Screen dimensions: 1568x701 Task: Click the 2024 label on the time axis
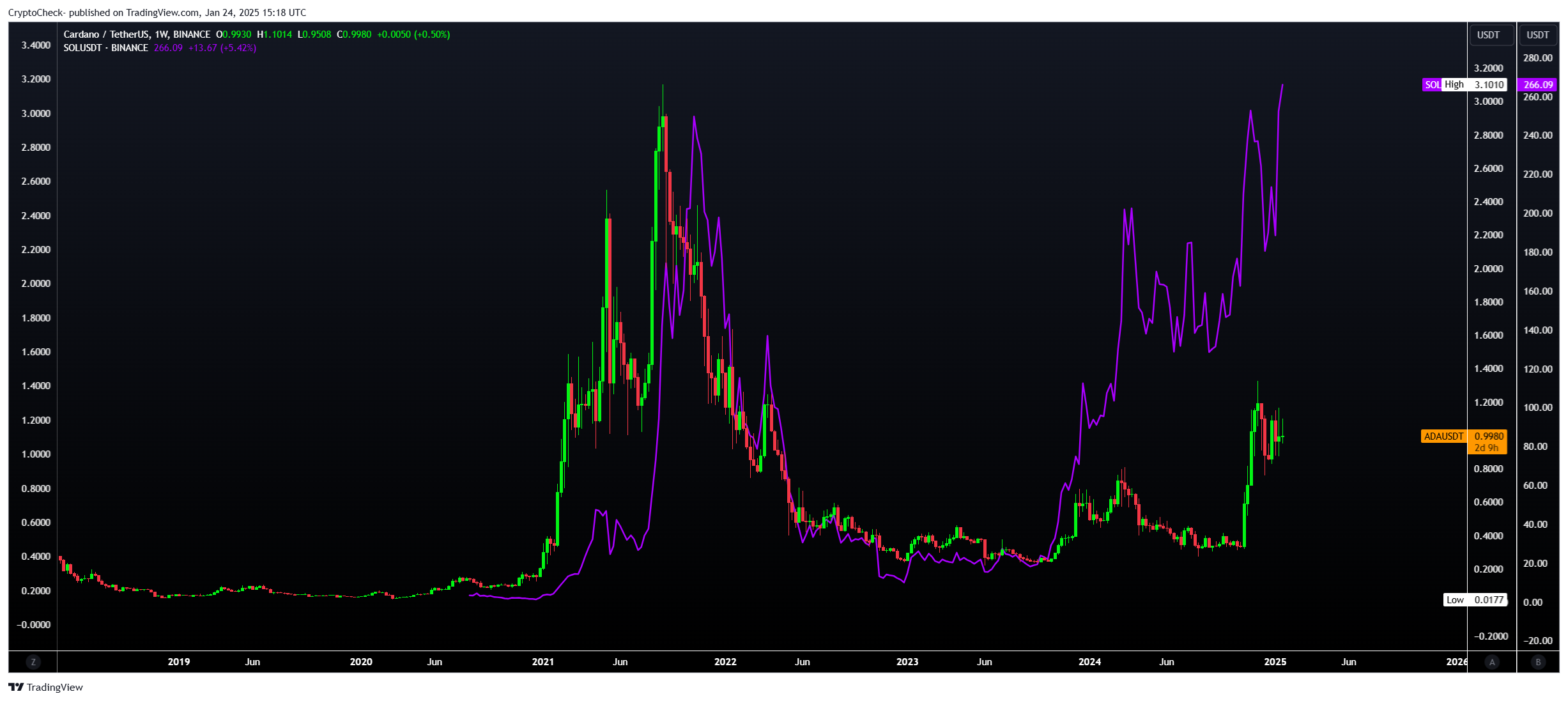click(x=1089, y=662)
